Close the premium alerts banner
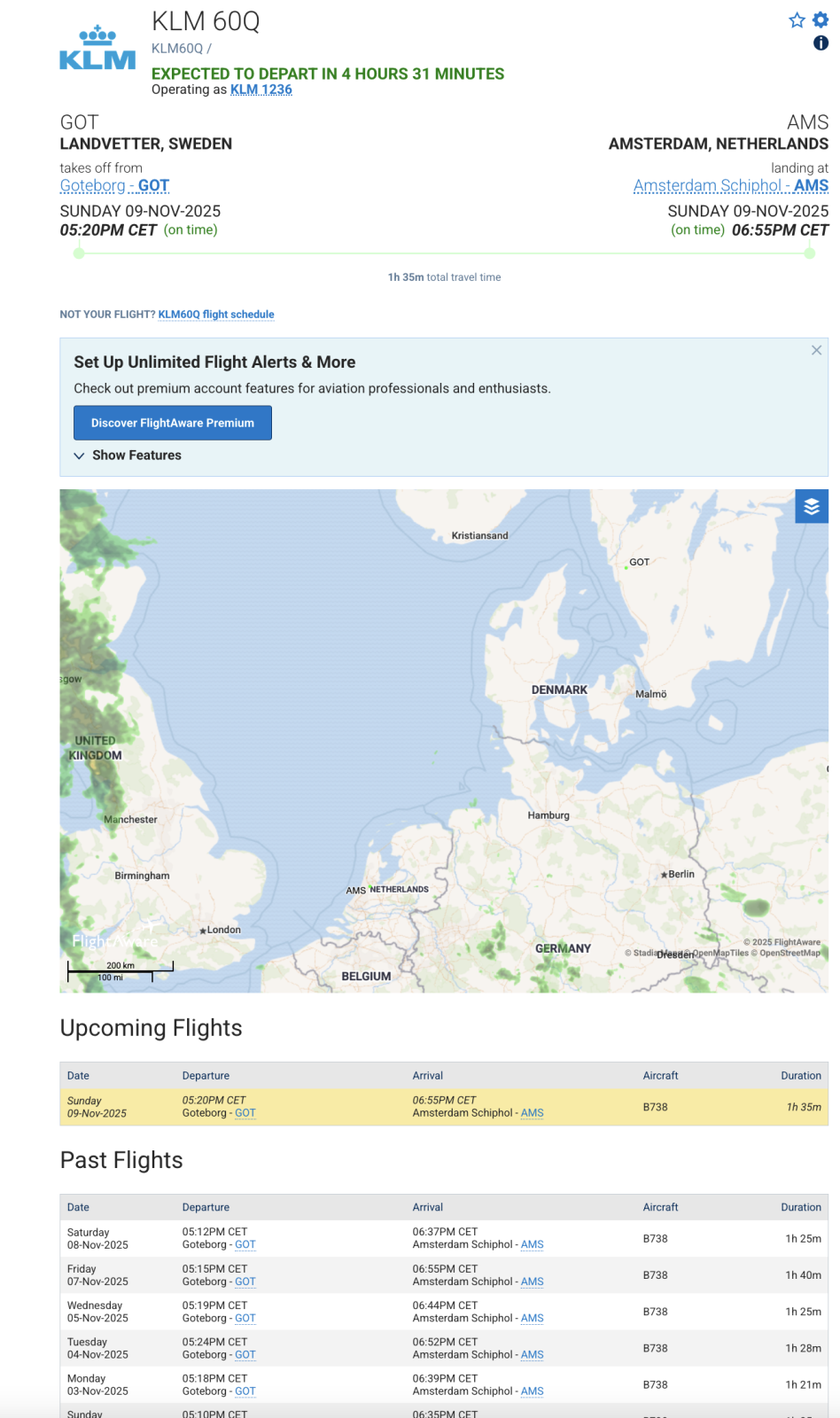 click(816, 350)
